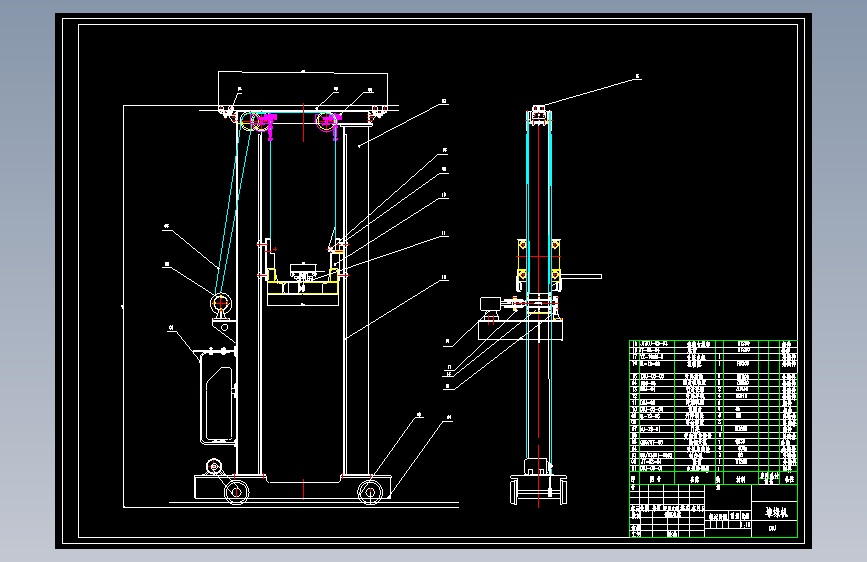This screenshot has height=562, width=867.
Task: Pick the right floor wheel in front view
Action: [x=369, y=492]
